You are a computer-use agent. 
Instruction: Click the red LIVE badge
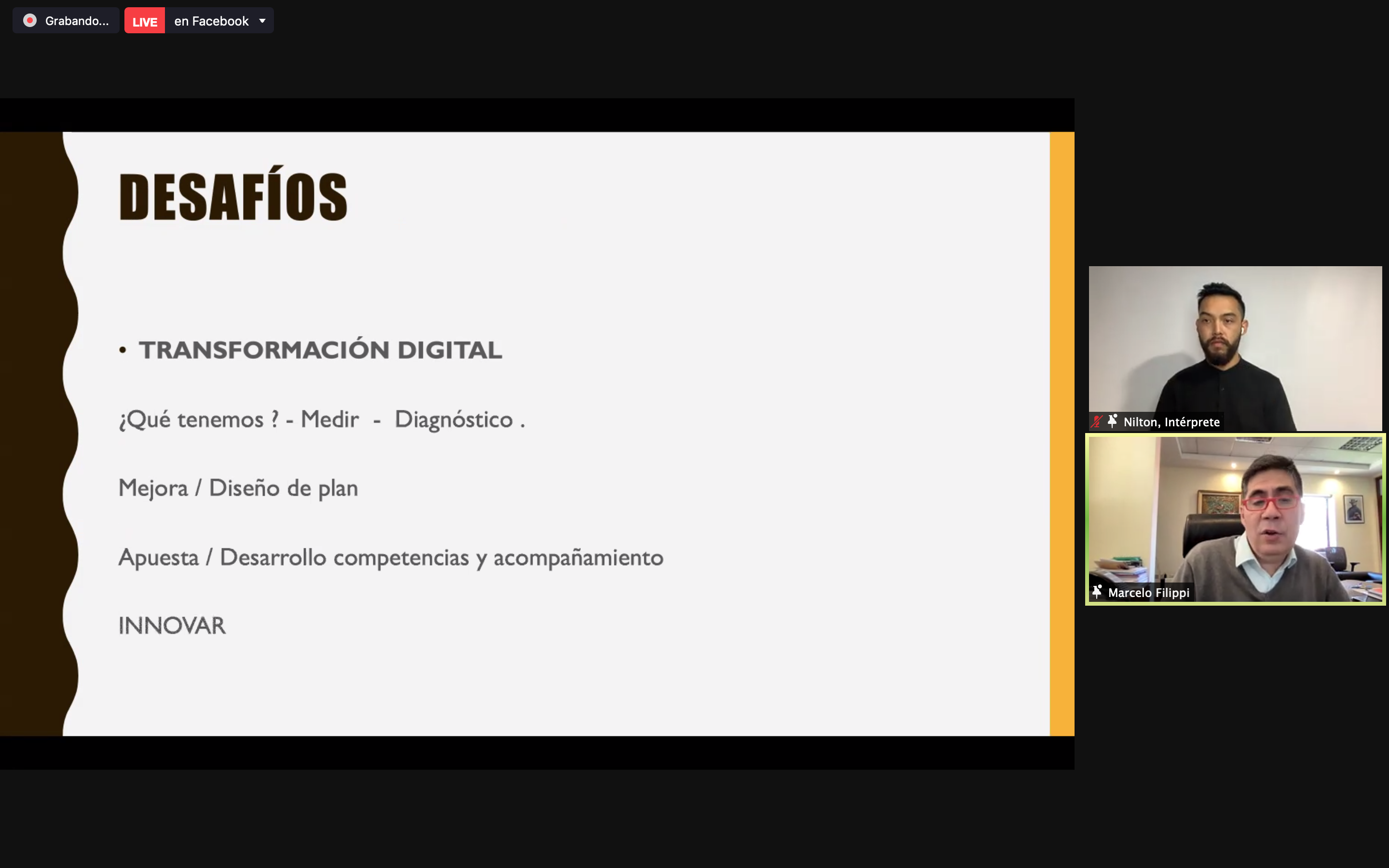(x=145, y=21)
